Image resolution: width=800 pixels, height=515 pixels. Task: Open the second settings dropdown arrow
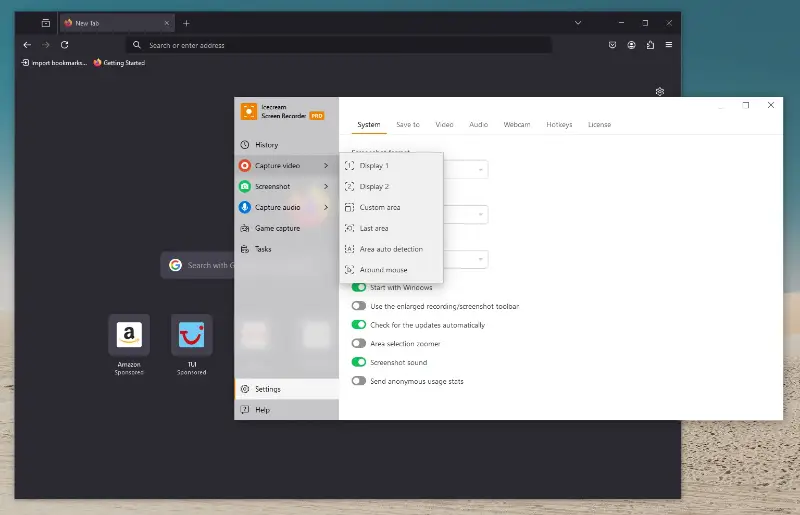[x=480, y=214]
